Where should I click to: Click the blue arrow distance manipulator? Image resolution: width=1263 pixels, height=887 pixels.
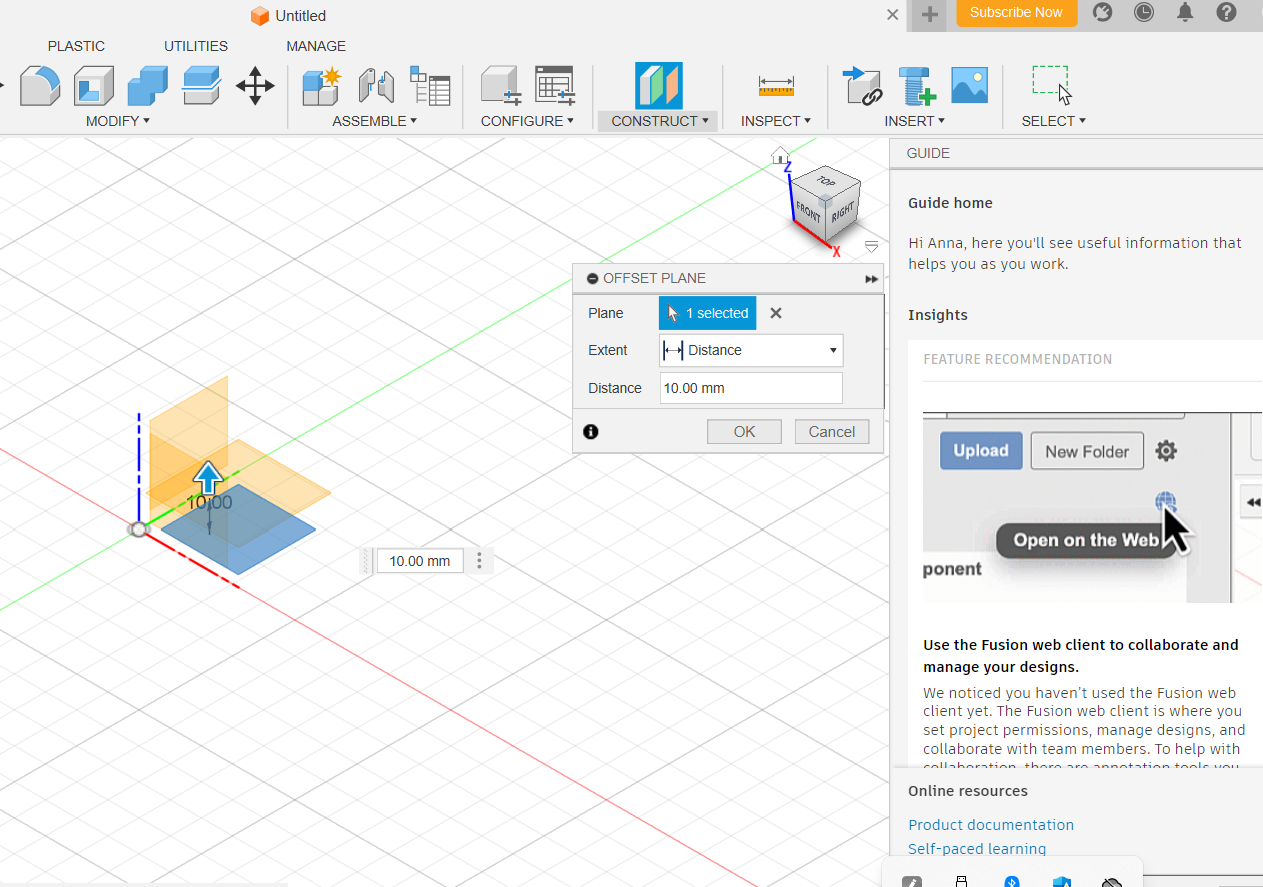point(208,477)
